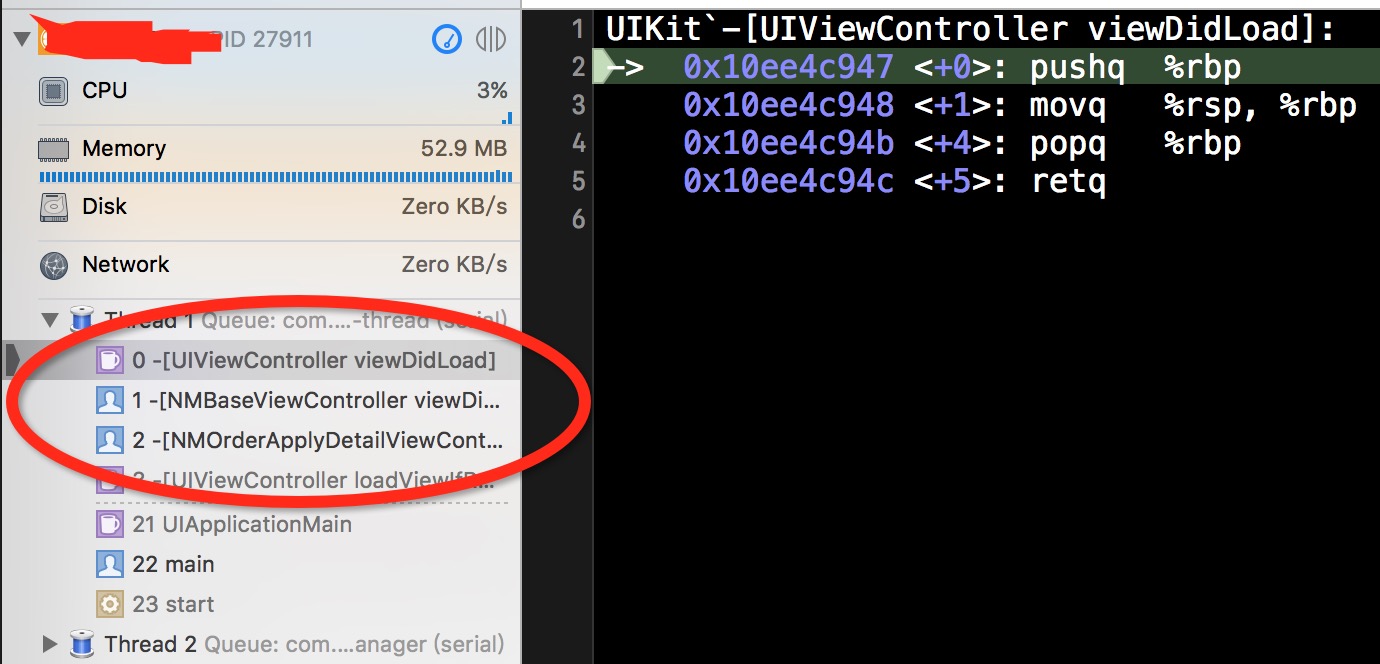Click the user-frame icon beside 22 main

pos(109,563)
